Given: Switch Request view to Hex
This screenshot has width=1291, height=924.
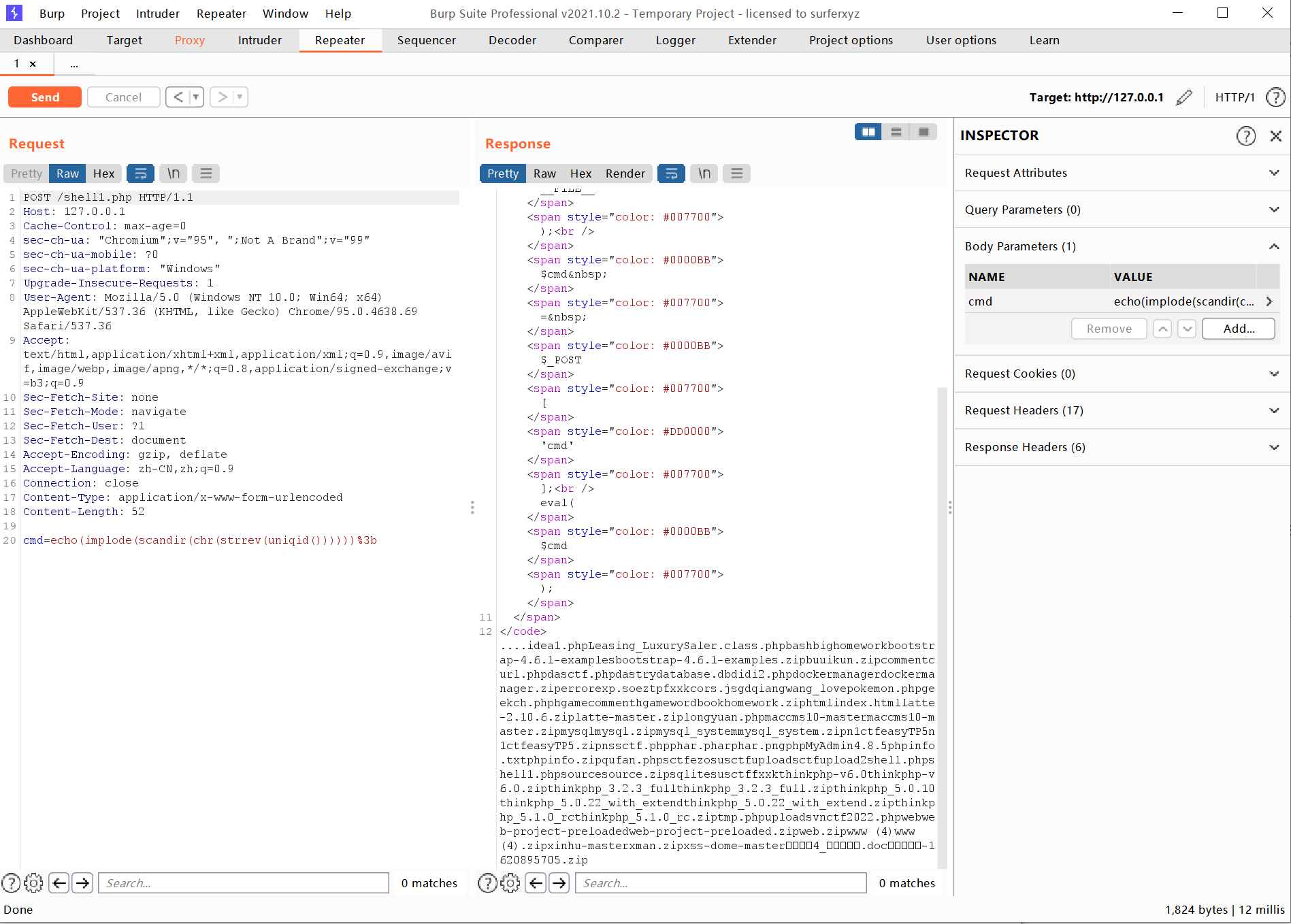Looking at the screenshot, I should point(103,174).
